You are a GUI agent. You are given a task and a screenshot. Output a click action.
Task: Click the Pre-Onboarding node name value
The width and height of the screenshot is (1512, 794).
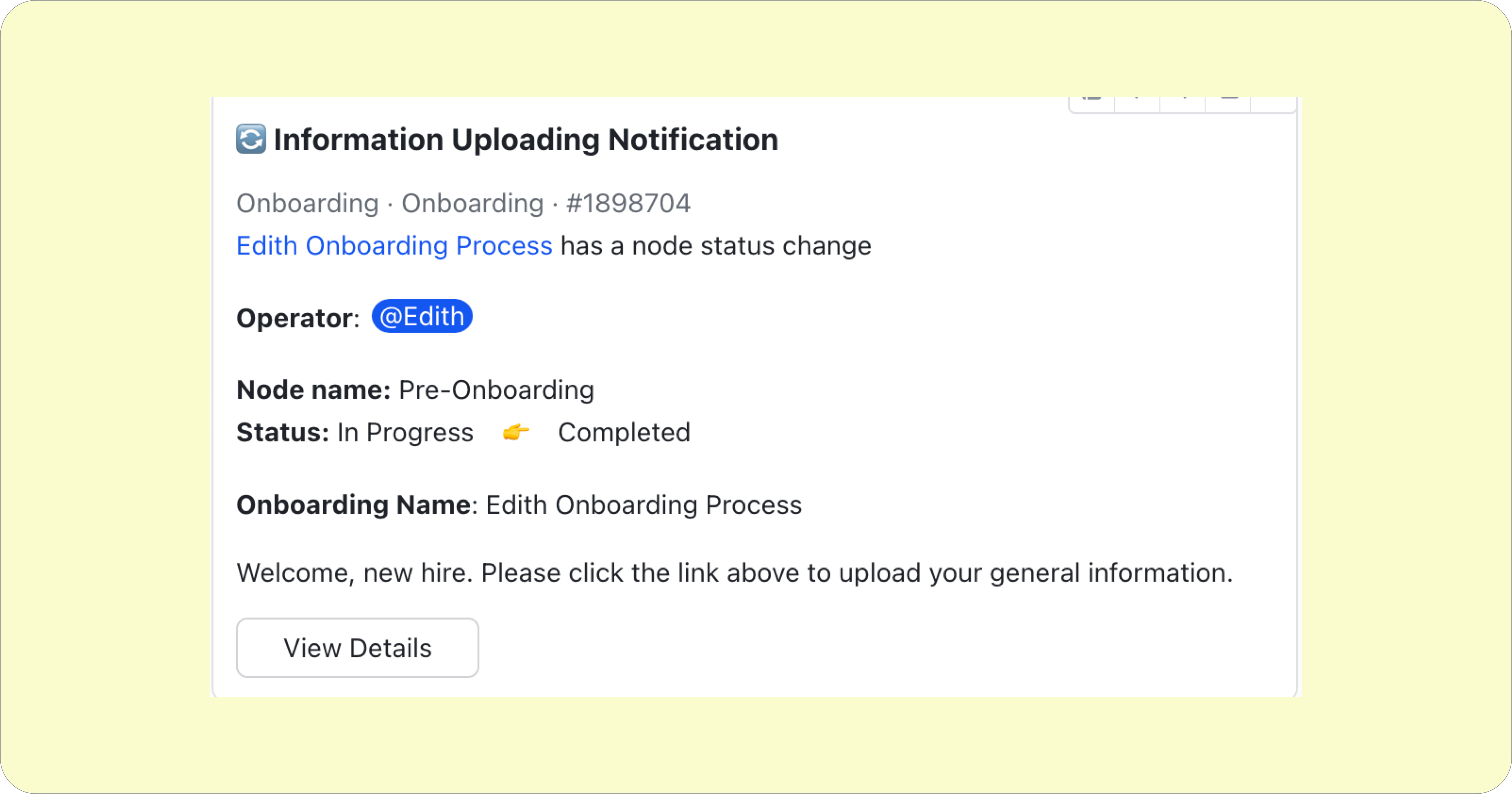pos(497,390)
